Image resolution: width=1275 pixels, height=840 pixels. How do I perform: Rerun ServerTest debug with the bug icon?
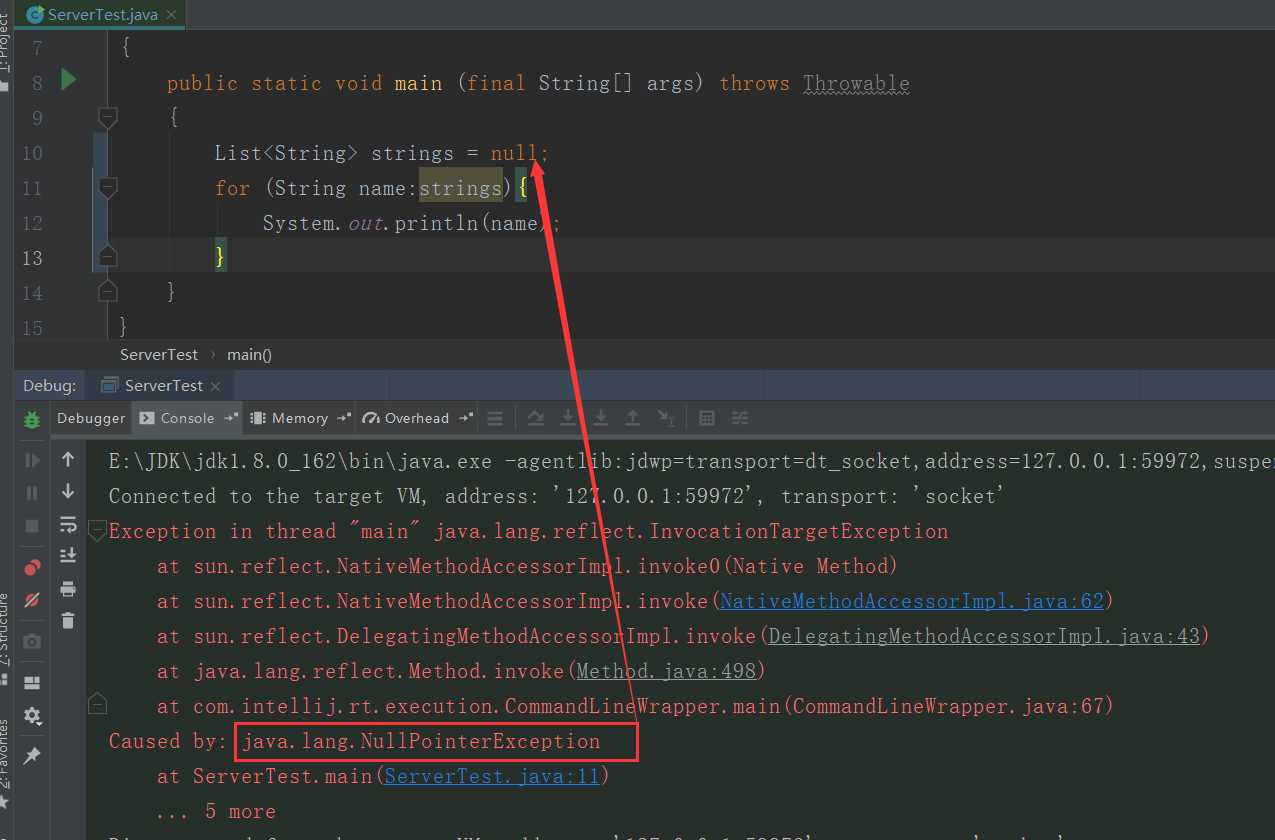point(32,420)
